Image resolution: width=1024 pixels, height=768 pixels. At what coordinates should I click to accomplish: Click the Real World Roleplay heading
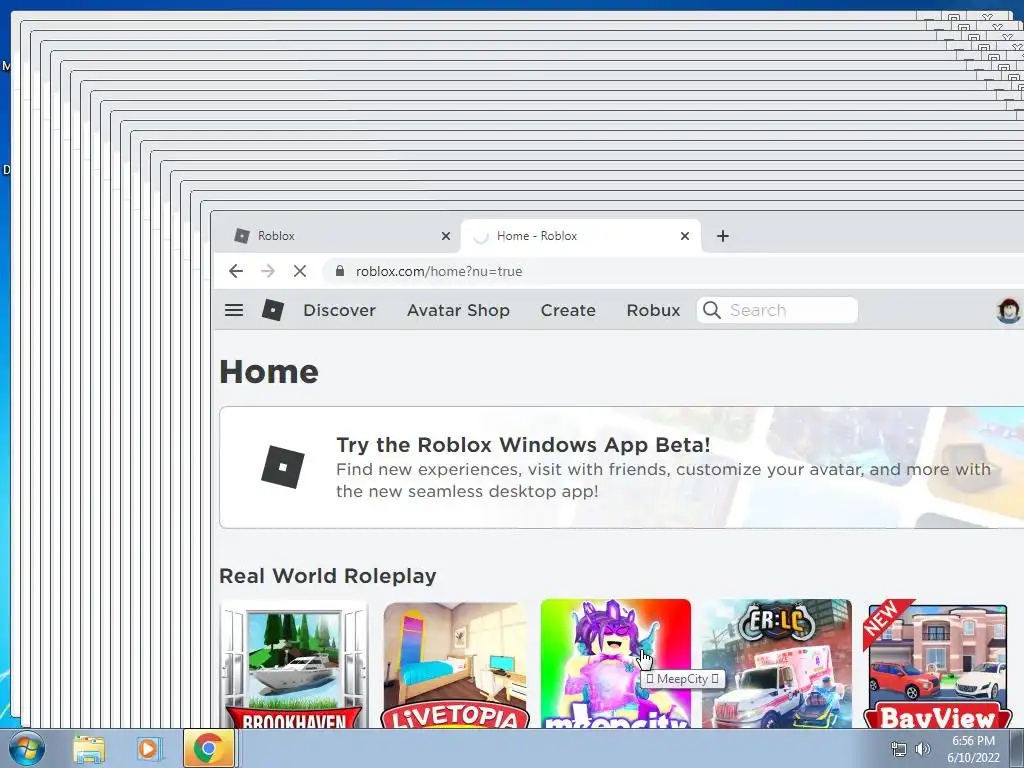(x=328, y=576)
